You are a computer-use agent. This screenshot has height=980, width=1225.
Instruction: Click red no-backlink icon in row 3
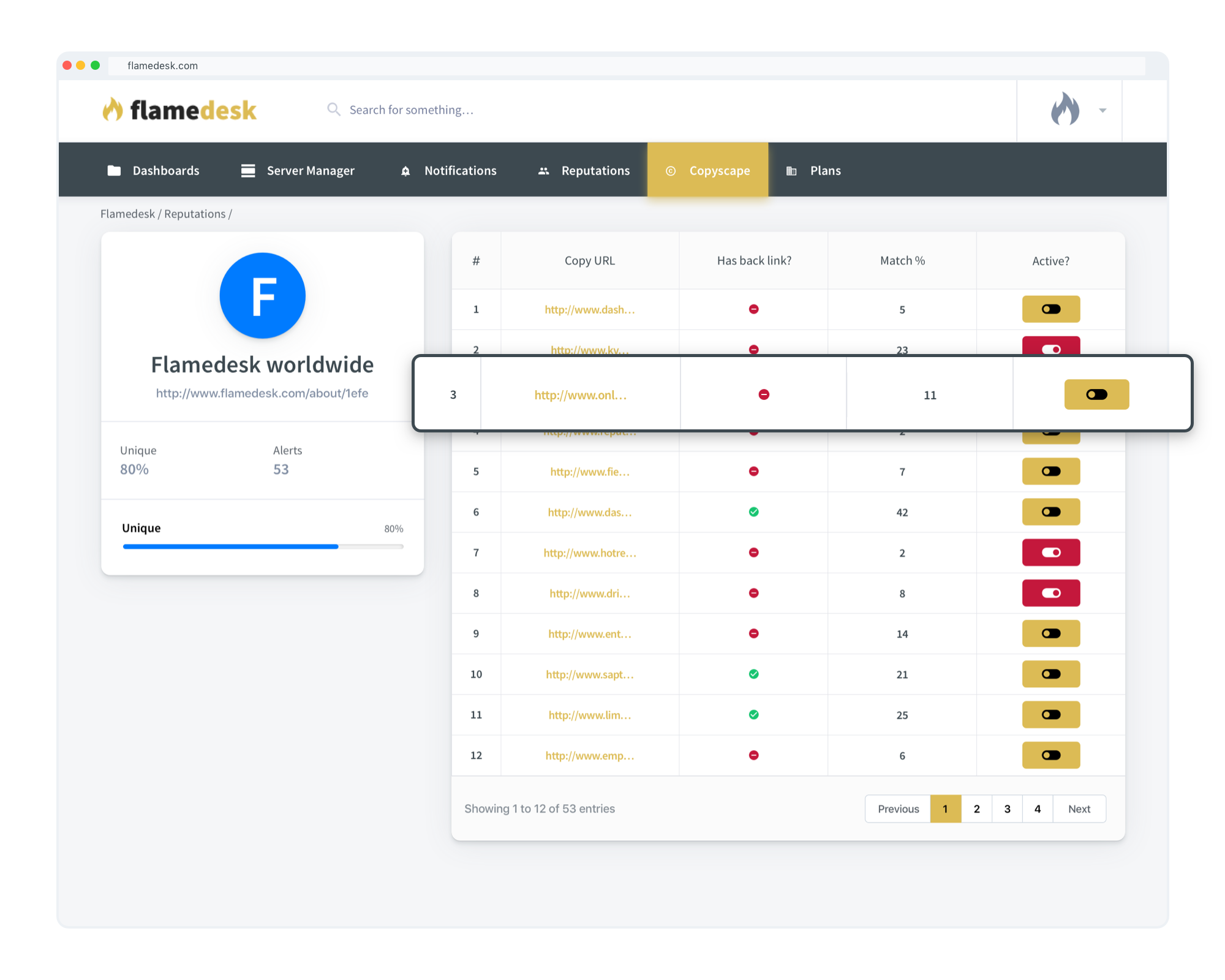[764, 394]
